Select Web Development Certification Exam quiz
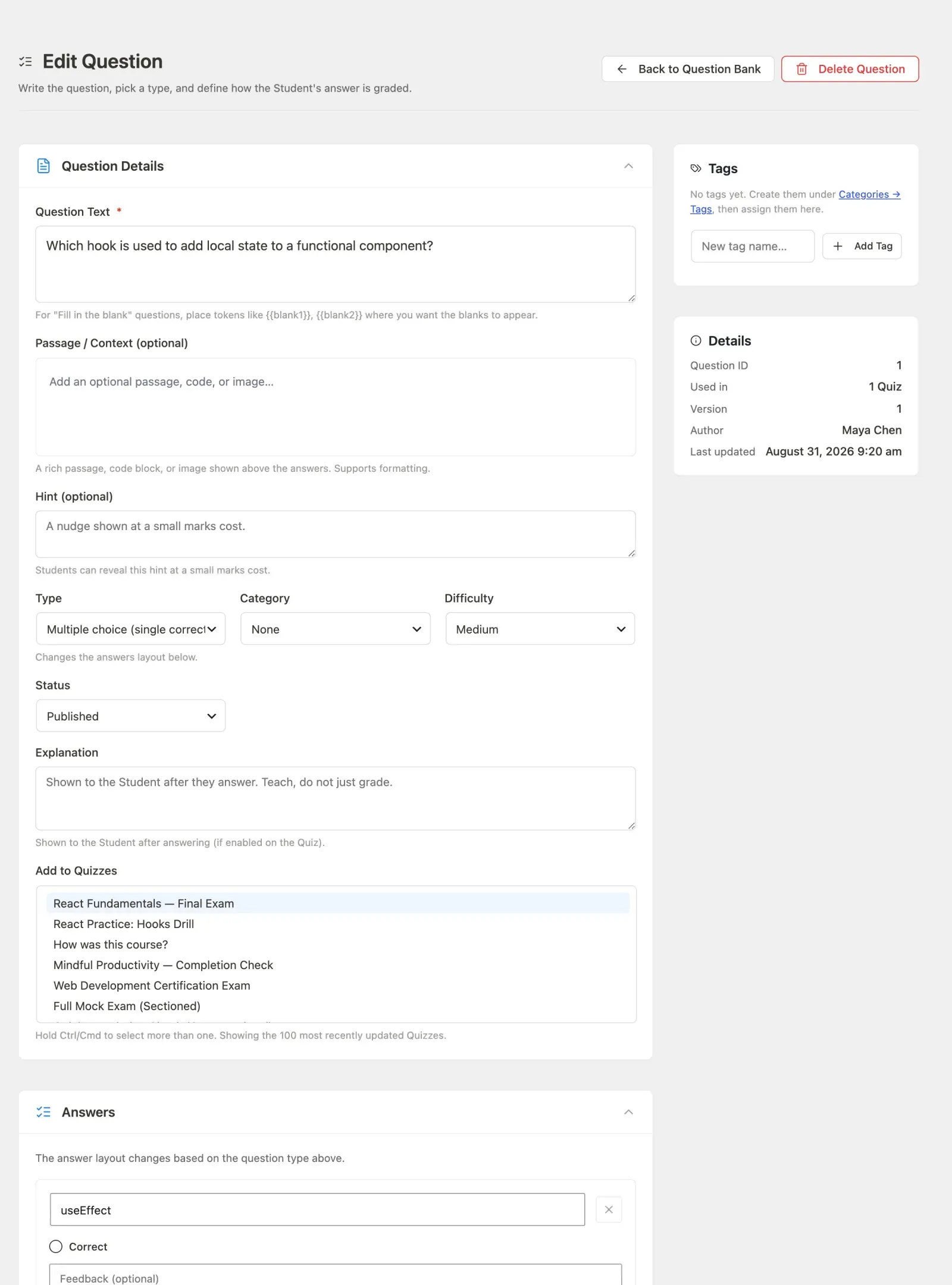This screenshot has width=952, height=1285. coord(337,985)
